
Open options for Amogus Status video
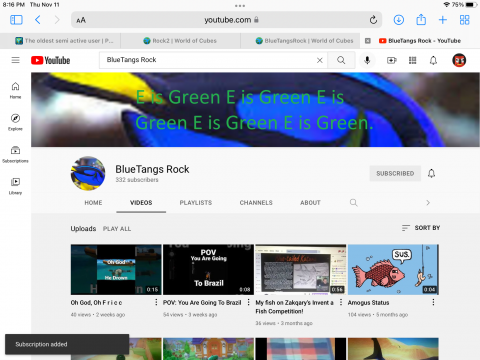point(433,302)
